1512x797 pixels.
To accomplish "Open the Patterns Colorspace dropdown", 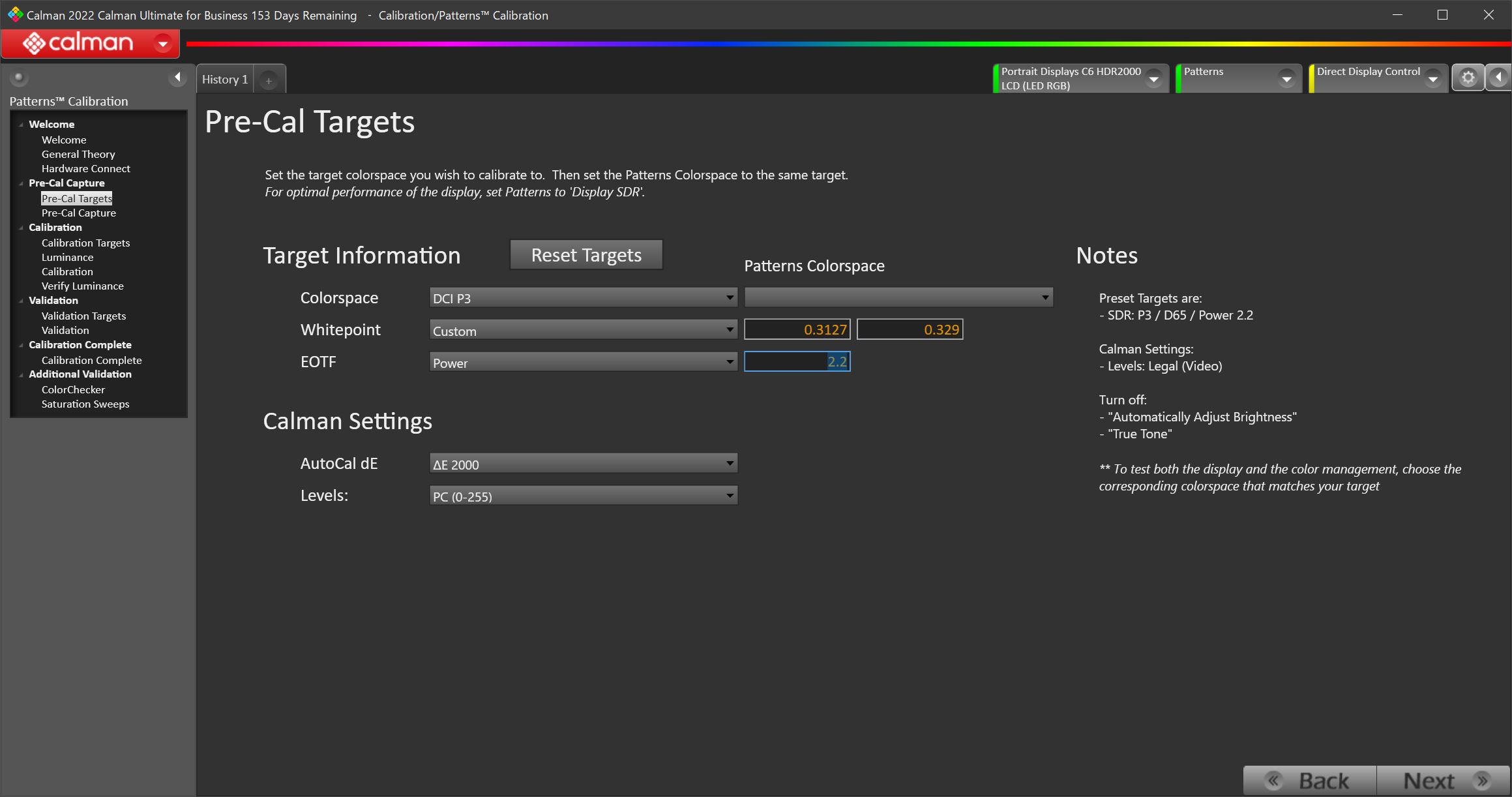I will 898,297.
